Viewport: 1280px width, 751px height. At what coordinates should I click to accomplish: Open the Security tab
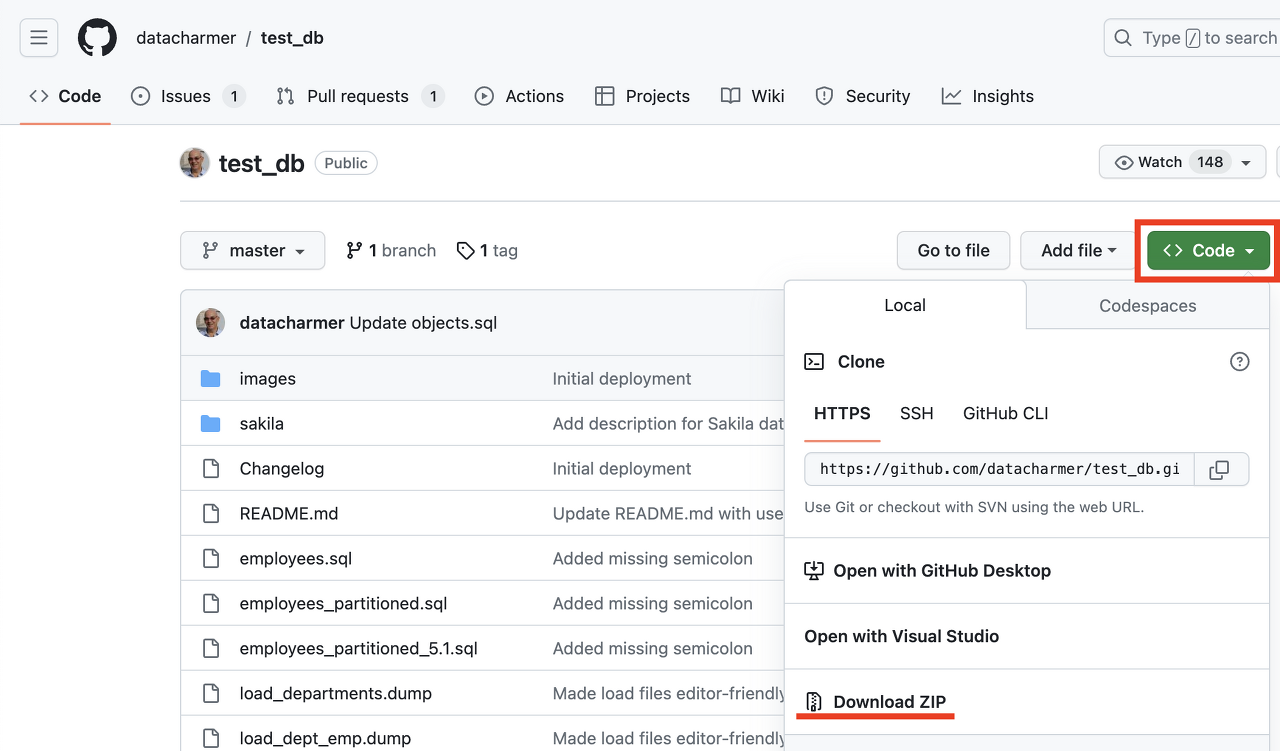tap(863, 96)
